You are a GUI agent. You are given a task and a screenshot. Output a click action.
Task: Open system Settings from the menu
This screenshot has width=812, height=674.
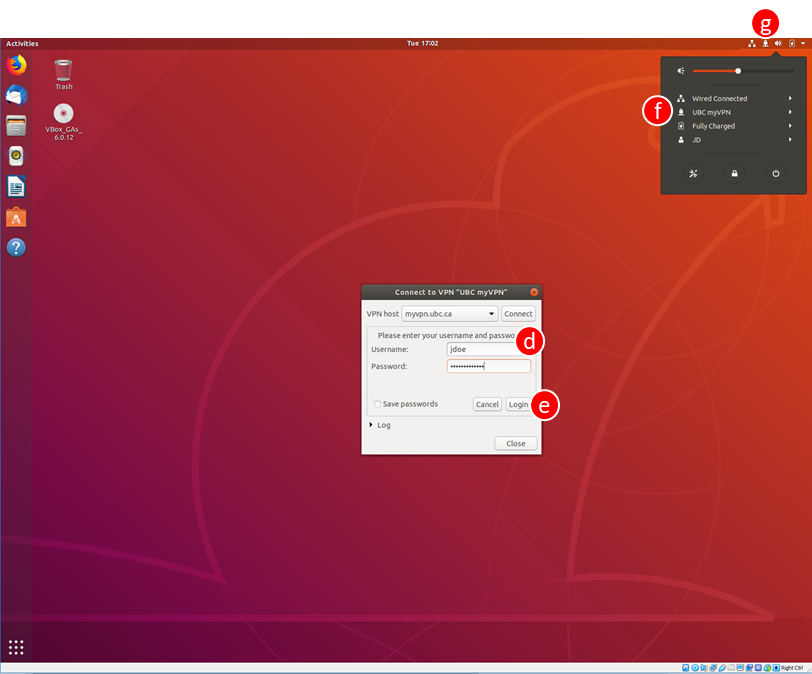(693, 173)
